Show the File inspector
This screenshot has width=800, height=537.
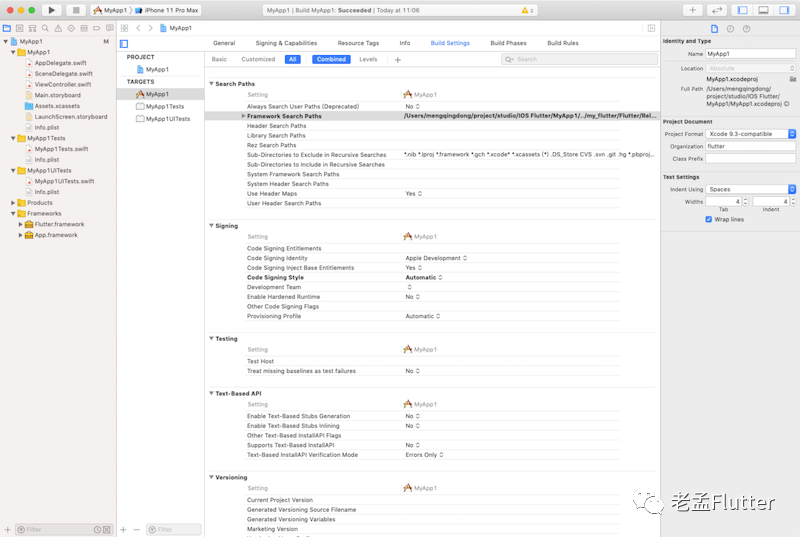point(714,29)
